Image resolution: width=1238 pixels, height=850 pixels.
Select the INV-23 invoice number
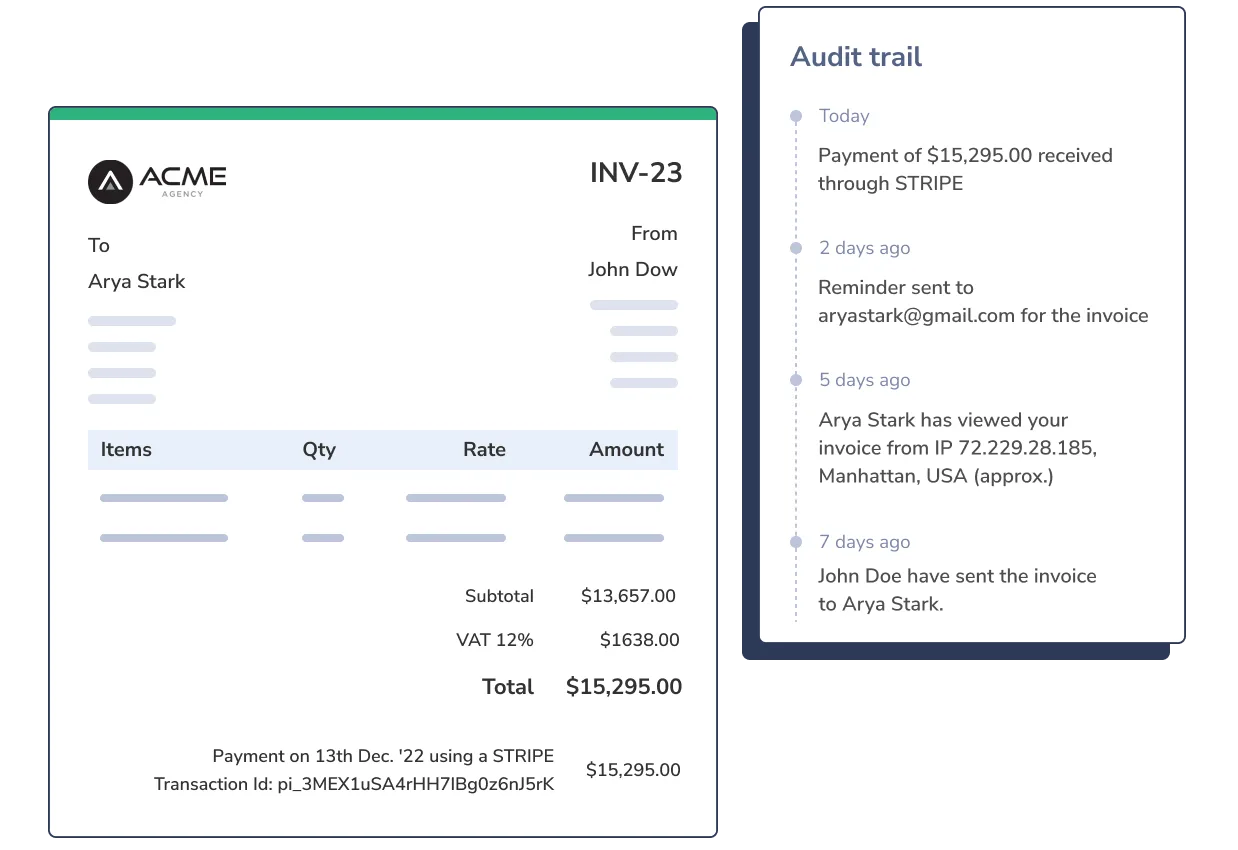click(x=636, y=173)
